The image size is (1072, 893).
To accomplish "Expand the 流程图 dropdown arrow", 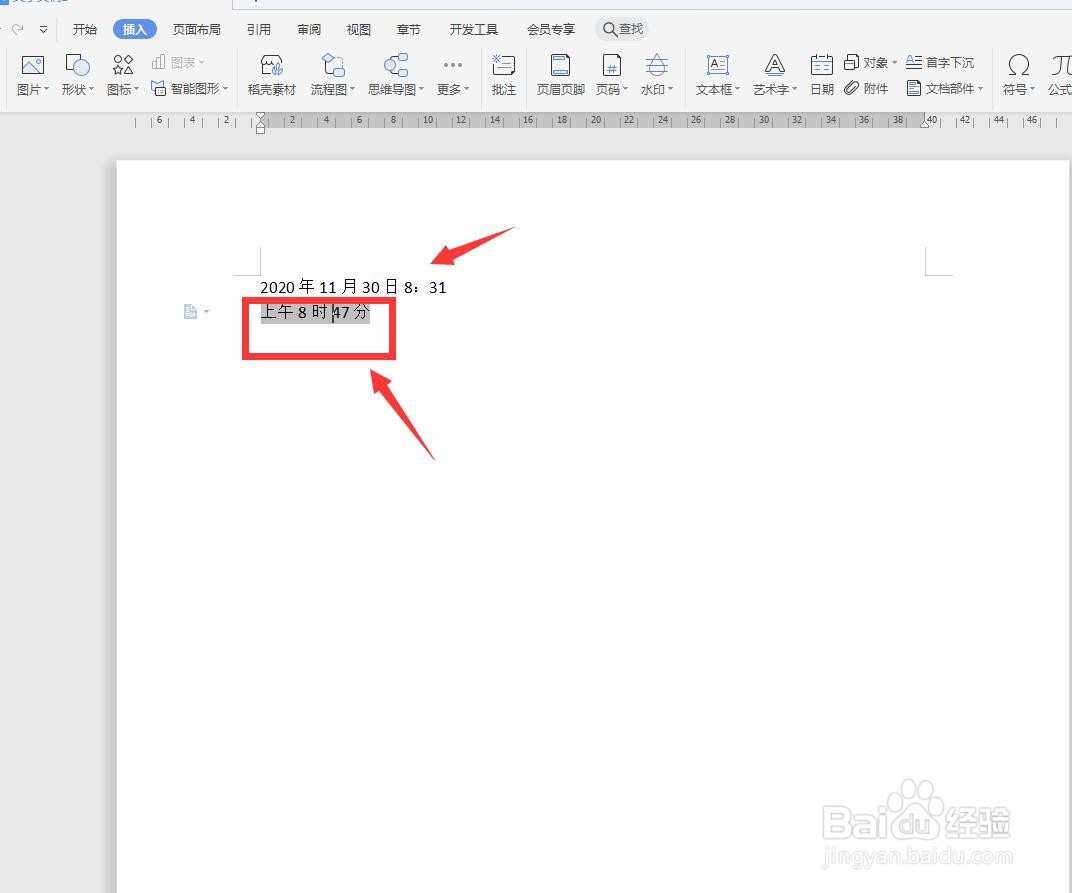I will pyautogui.click(x=353, y=89).
